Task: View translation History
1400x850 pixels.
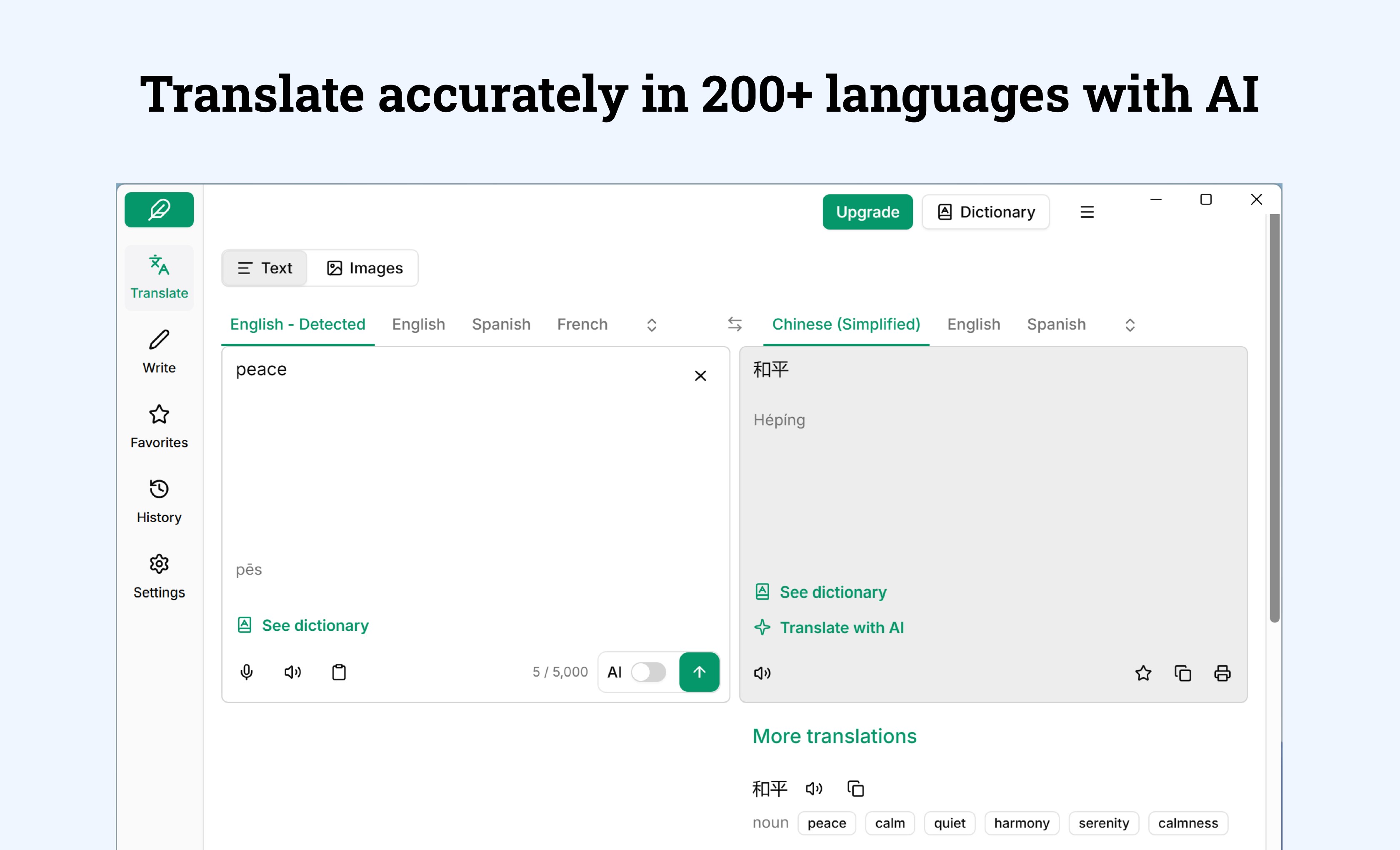Action: [158, 501]
